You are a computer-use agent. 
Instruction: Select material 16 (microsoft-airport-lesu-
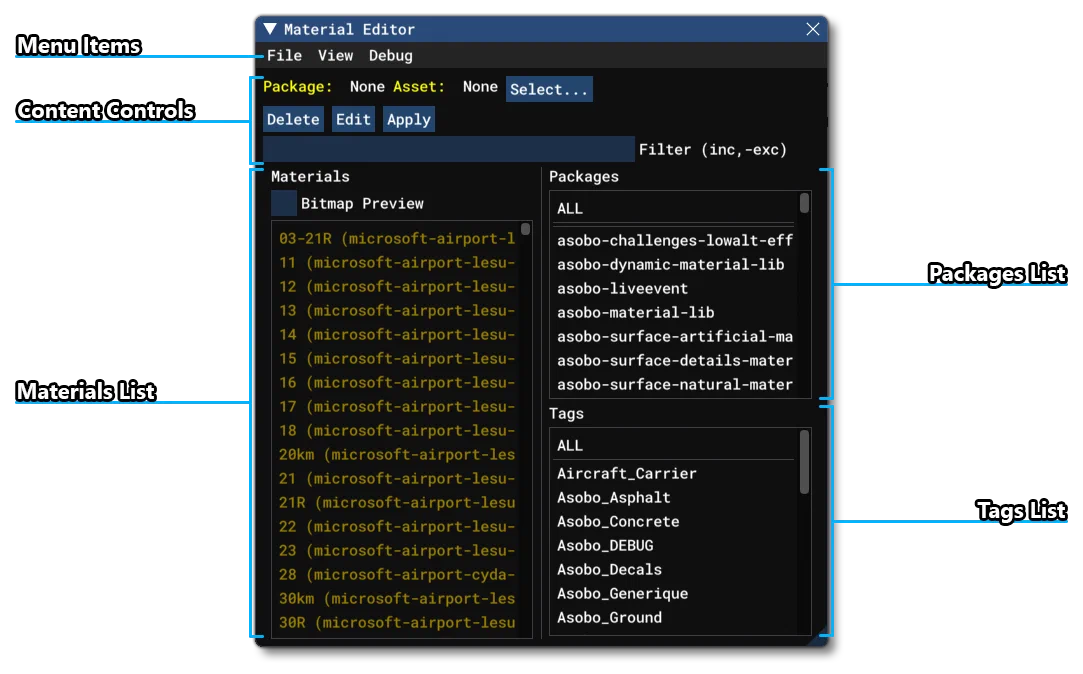[x=397, y=383]
